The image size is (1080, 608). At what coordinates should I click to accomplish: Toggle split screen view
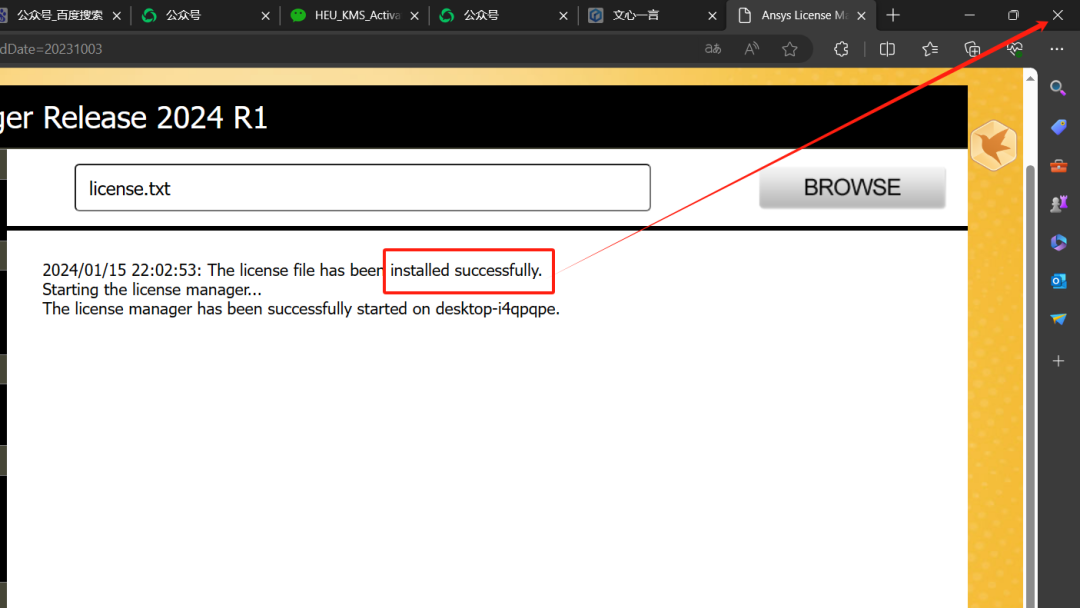point(887,49)
